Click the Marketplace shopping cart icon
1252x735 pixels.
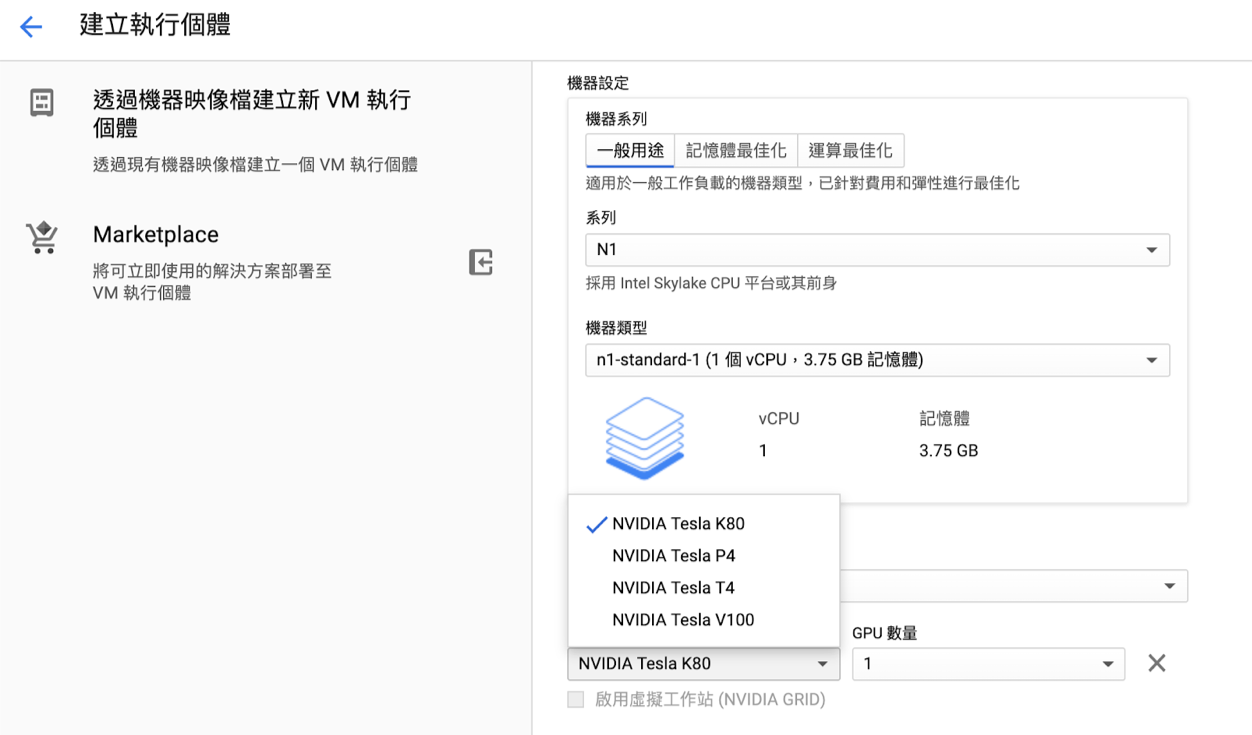point(43,237)
